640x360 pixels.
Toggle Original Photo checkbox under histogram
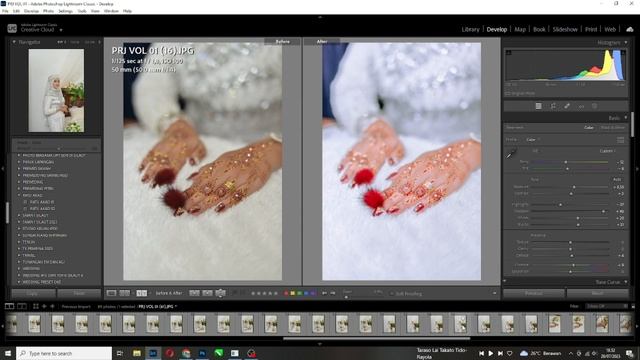tap(508, 93)
